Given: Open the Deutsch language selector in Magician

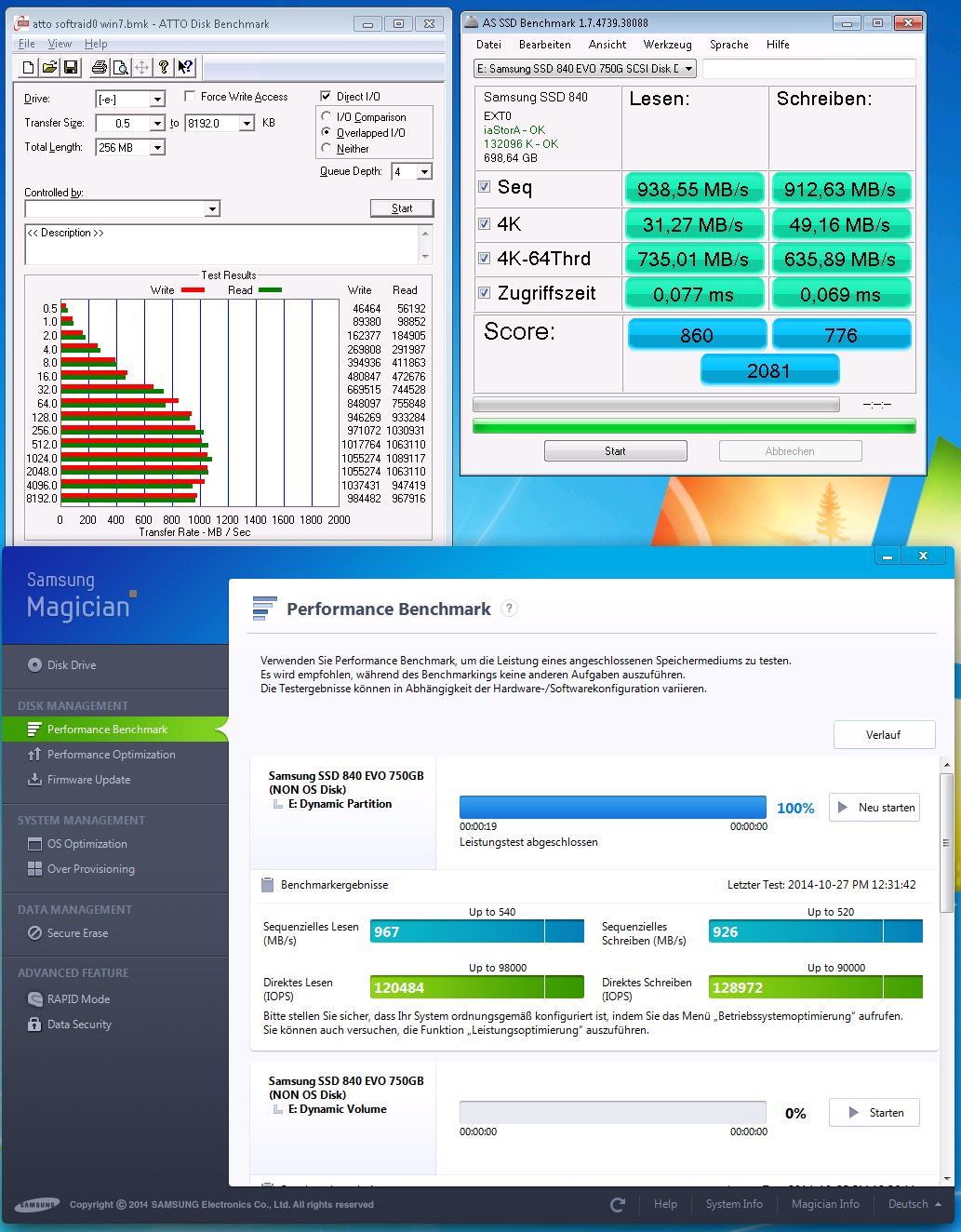Looking at the screenshot, I should coord(914,1204).
